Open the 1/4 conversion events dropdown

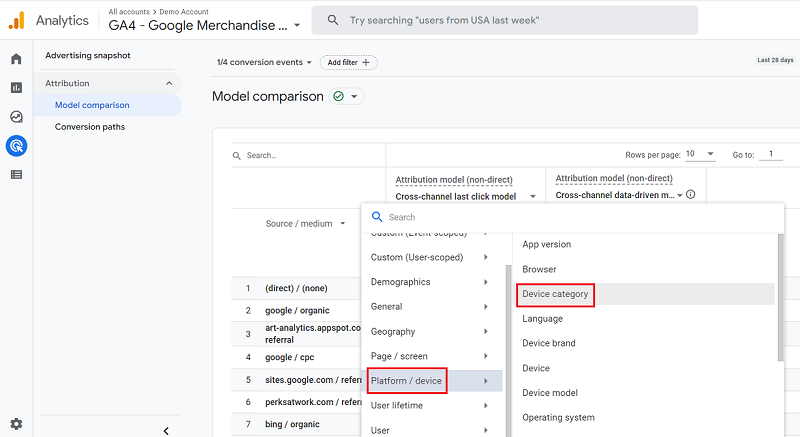click(264, 62)
